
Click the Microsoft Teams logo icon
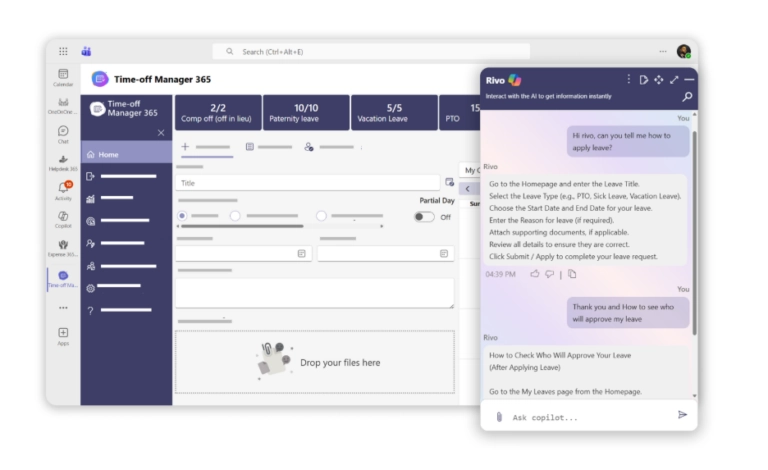coord(86,51)
